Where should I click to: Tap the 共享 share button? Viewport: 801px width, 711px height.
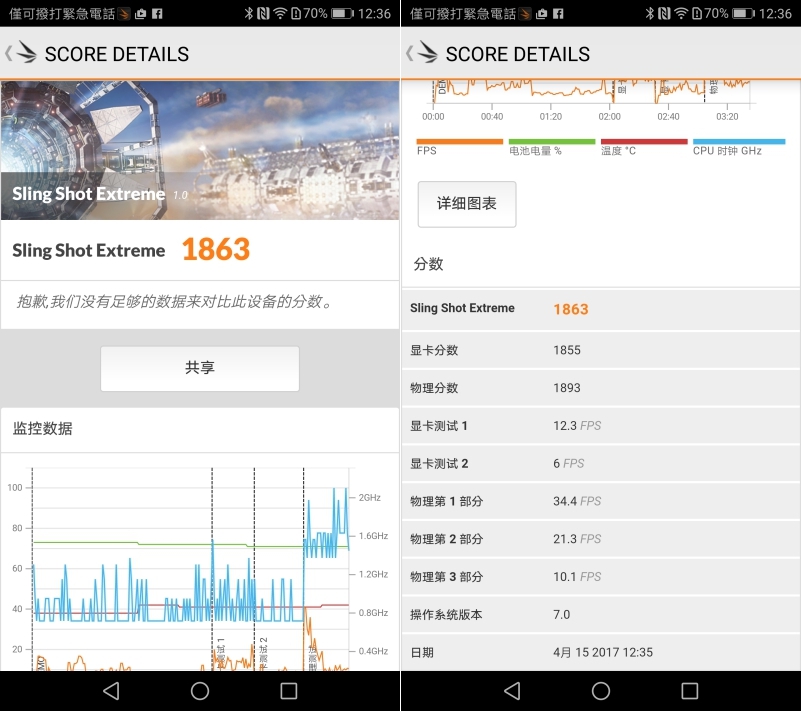[x=200, y=368]
